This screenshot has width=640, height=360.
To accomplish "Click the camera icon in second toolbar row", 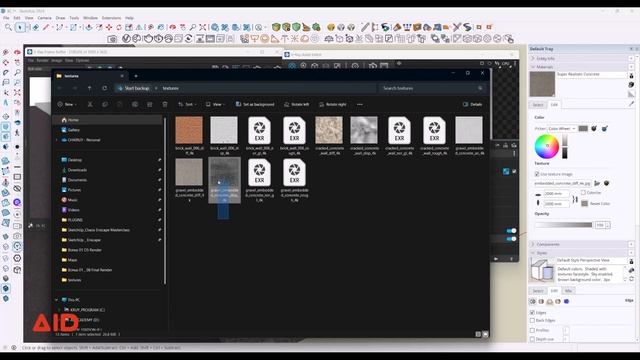I will (x=112, y=39).
